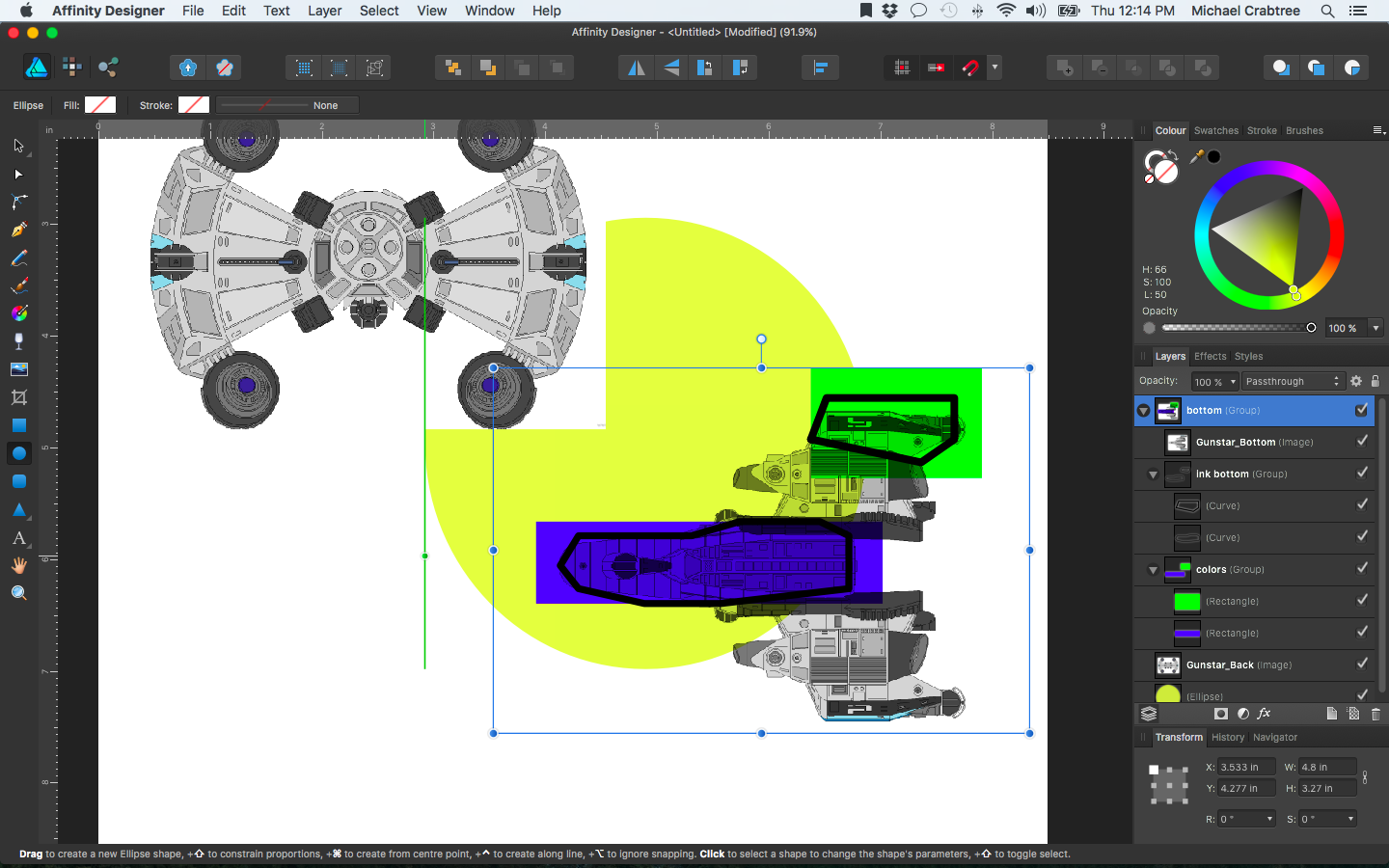Collapse the bottom group layer
The image size is (1389, 868).
[1143, 411]
